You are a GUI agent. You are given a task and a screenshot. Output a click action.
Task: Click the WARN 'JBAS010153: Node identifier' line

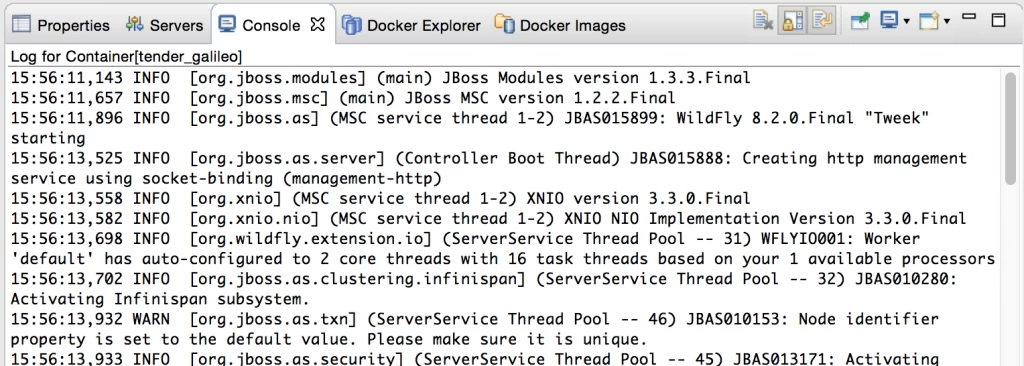[x=475, y=320]
